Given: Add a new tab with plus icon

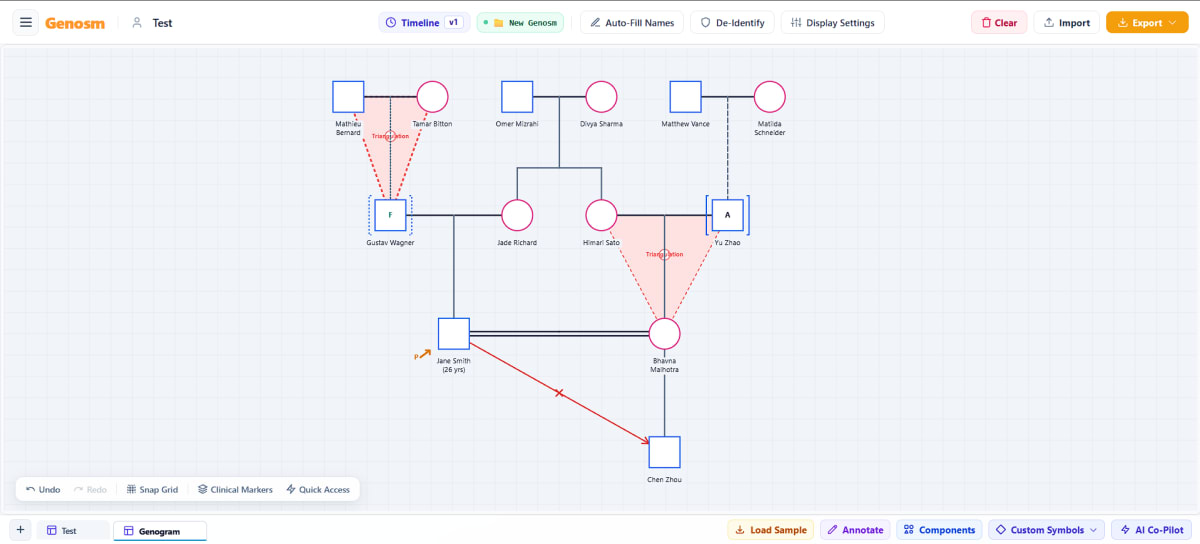Looking at the screenshot, I should pyautogui.click(x=20, y=530).
